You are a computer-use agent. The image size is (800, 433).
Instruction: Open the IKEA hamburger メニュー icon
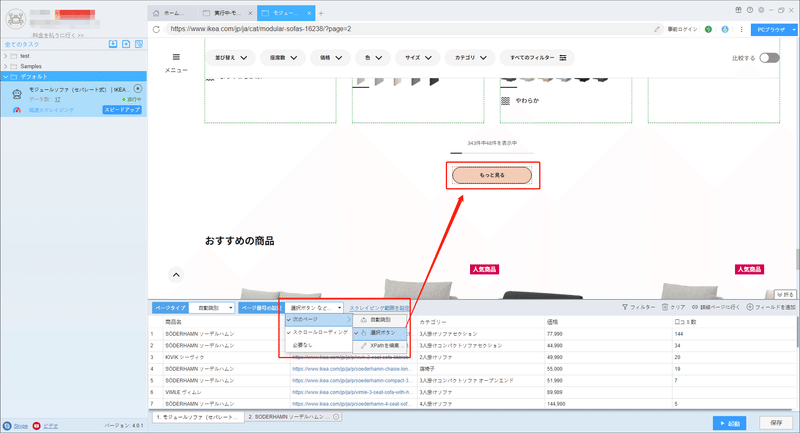pyautogui.click(x=176, y=57)
